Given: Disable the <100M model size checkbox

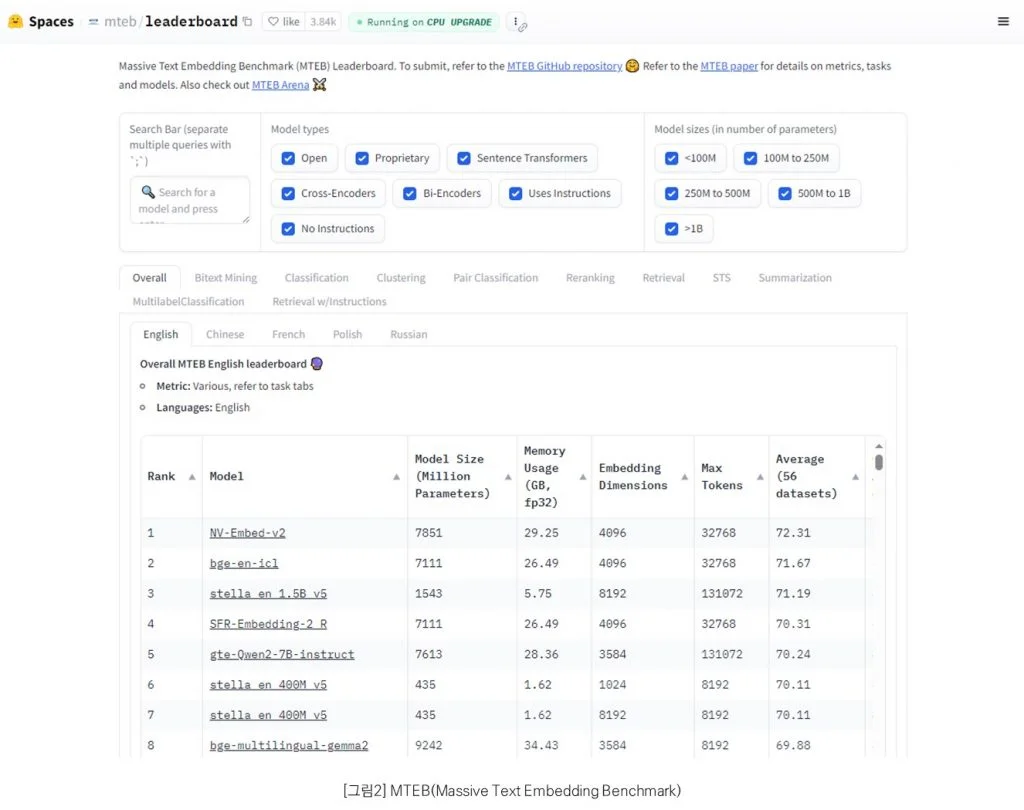Looking at the screenshot, I should [x=671, y=158].
